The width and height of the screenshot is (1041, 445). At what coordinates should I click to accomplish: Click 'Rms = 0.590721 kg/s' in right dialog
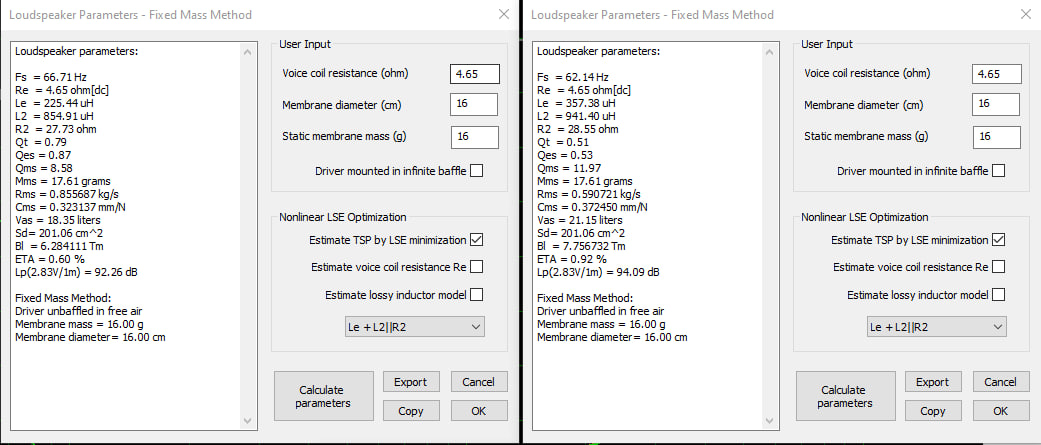coord(589,194)
